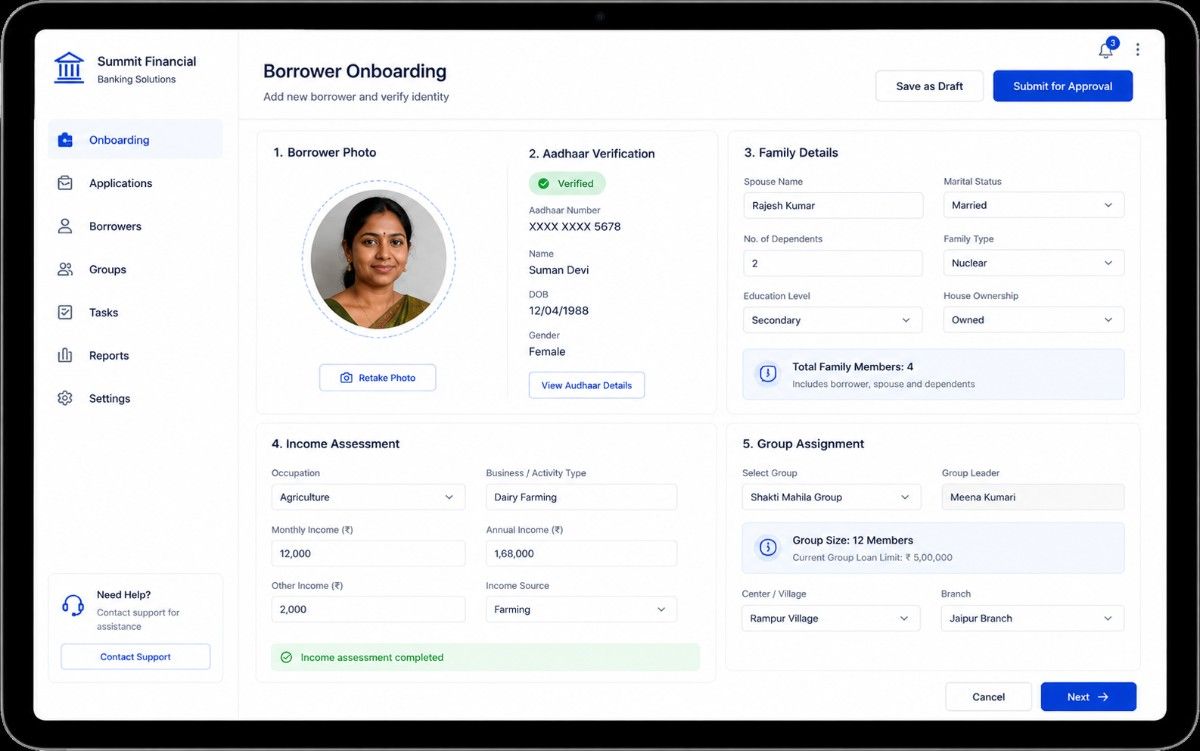Click the Monthly Income field
This screenshot has width=1200, height=751.
(368, 553)
